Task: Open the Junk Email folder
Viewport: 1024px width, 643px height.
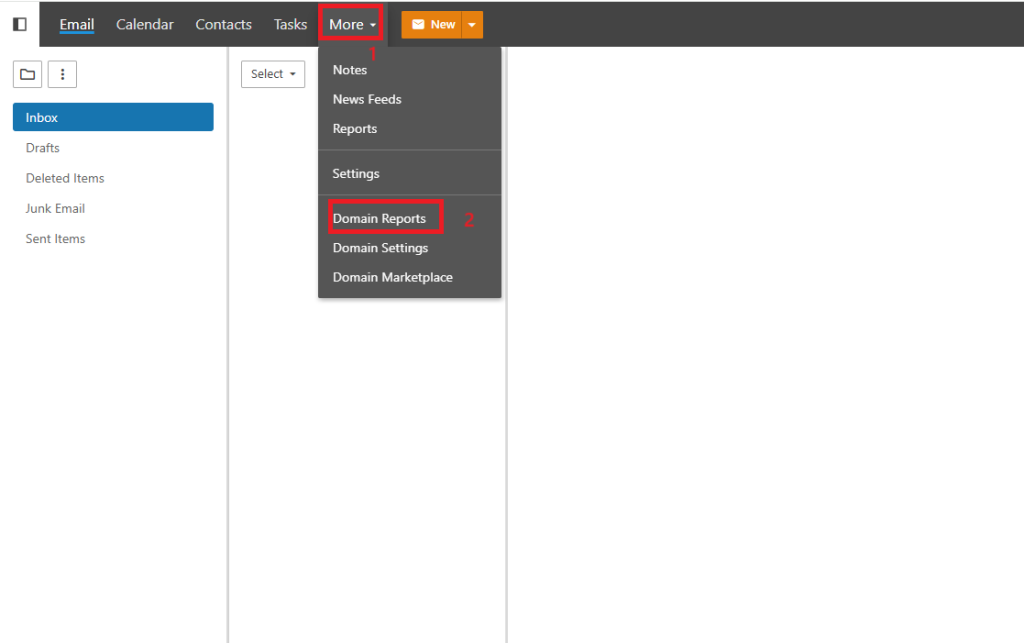Action: coord(55,208)
